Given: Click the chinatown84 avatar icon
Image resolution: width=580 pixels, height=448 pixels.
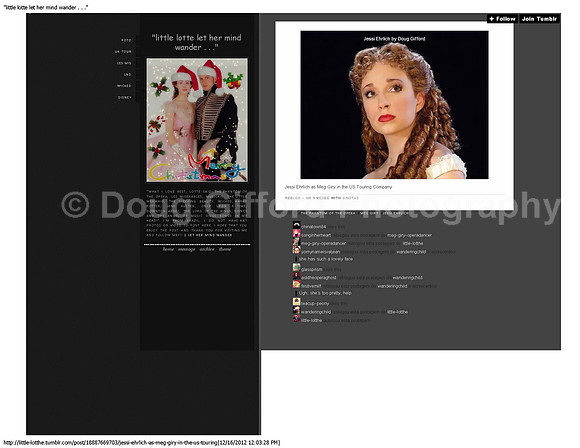Looking at the screenshot, I should 296,225.
